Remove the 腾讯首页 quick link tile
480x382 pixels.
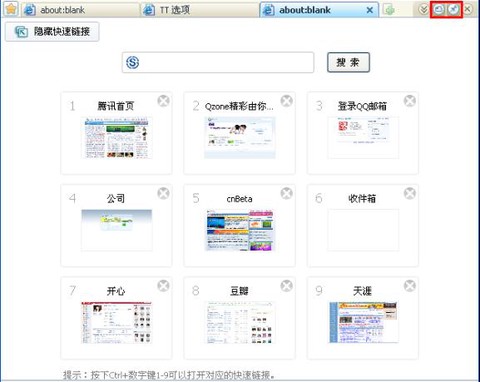163,101
